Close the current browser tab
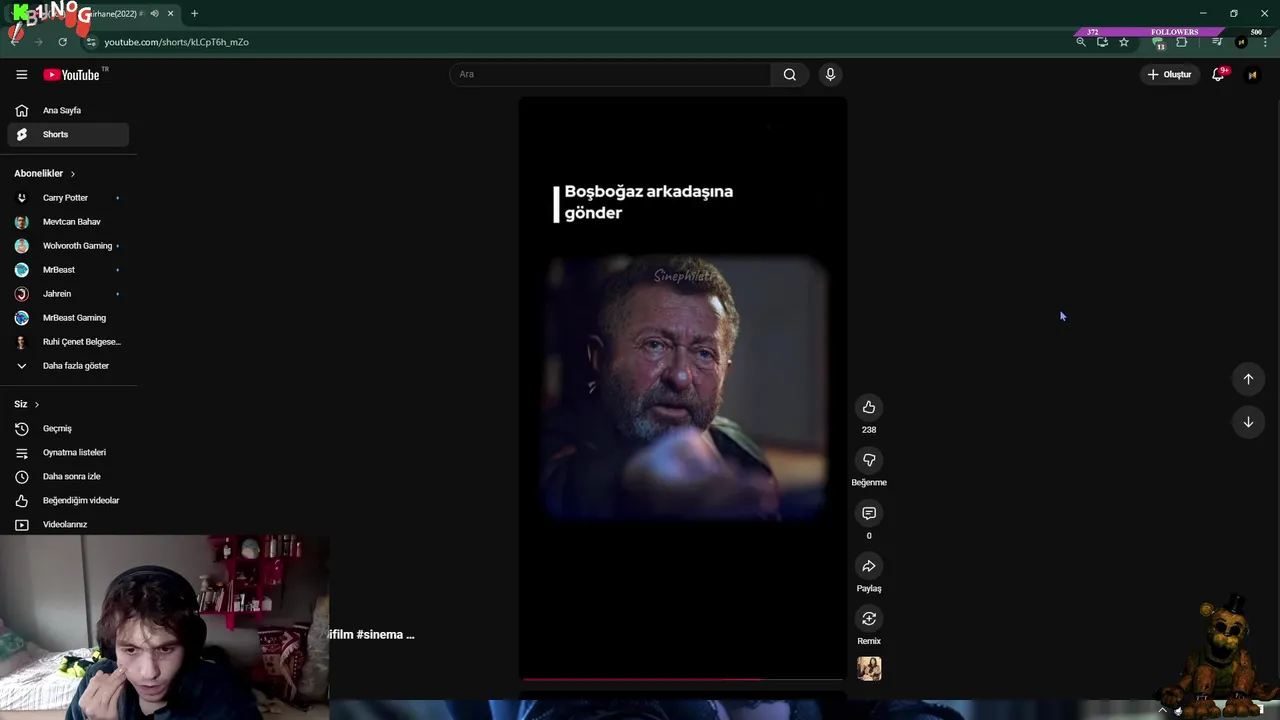Screen dimensions: 1280x720 (x=170, y=14)
